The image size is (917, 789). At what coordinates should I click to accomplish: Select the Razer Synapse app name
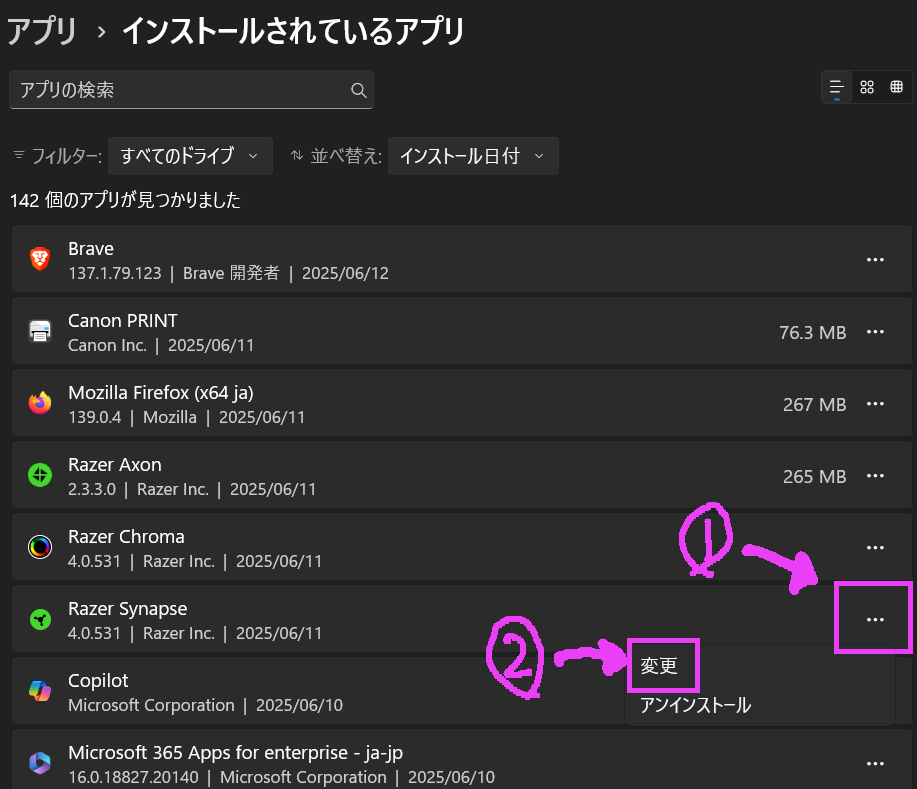click(127, 609)
